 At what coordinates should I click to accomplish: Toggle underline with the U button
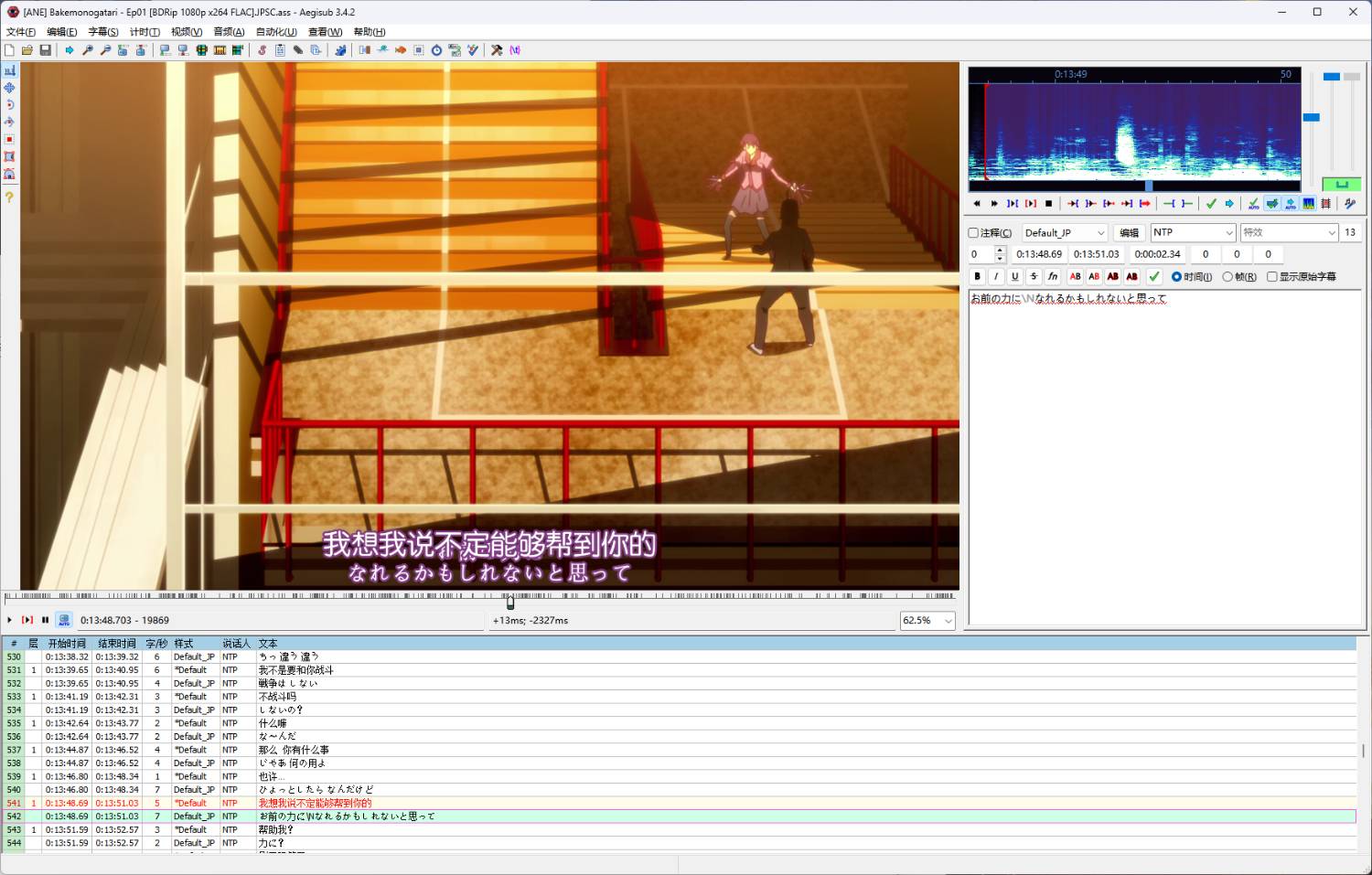(x=1014, y=276)
